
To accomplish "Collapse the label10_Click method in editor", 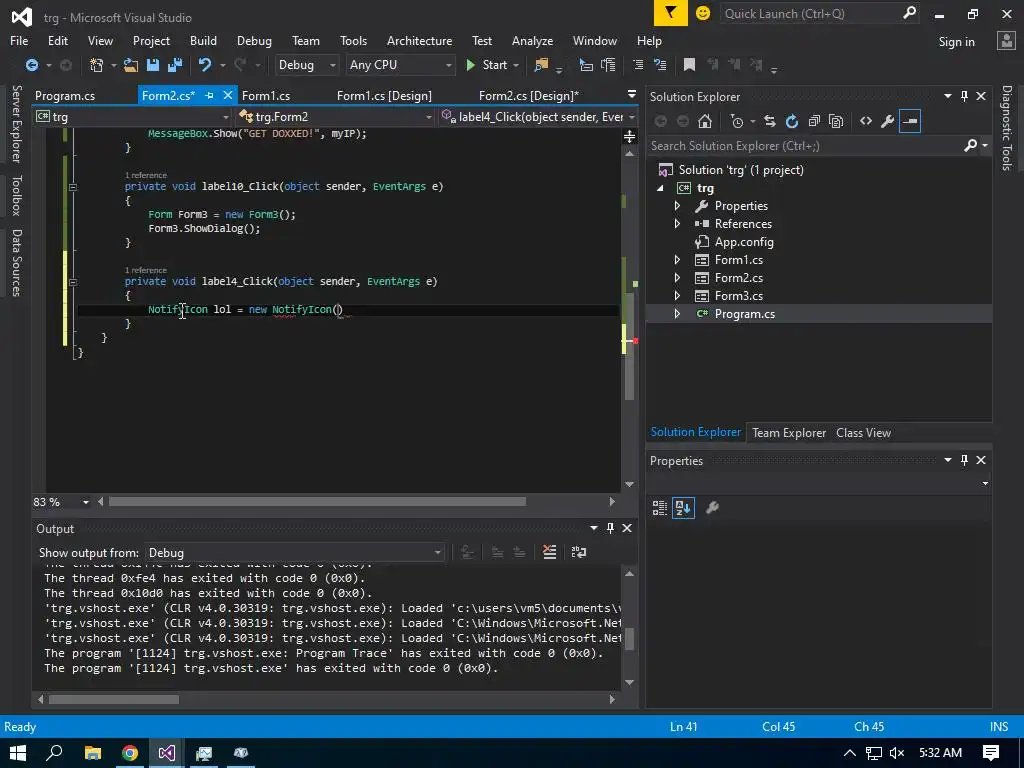I will point(72,187).
